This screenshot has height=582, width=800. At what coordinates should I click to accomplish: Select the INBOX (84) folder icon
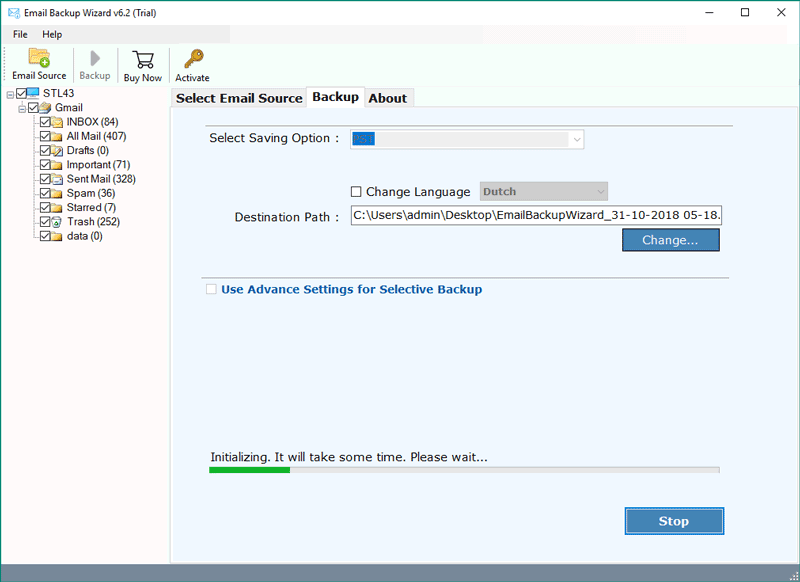click(x=57, y=122)
